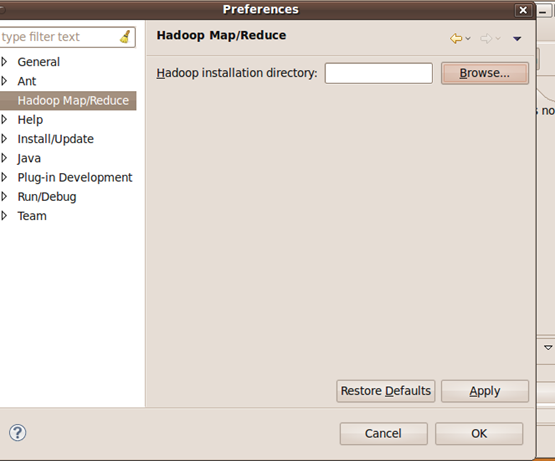Go back using yellow arrow icon
Screen dimensions: 555x461
point(456,38)
